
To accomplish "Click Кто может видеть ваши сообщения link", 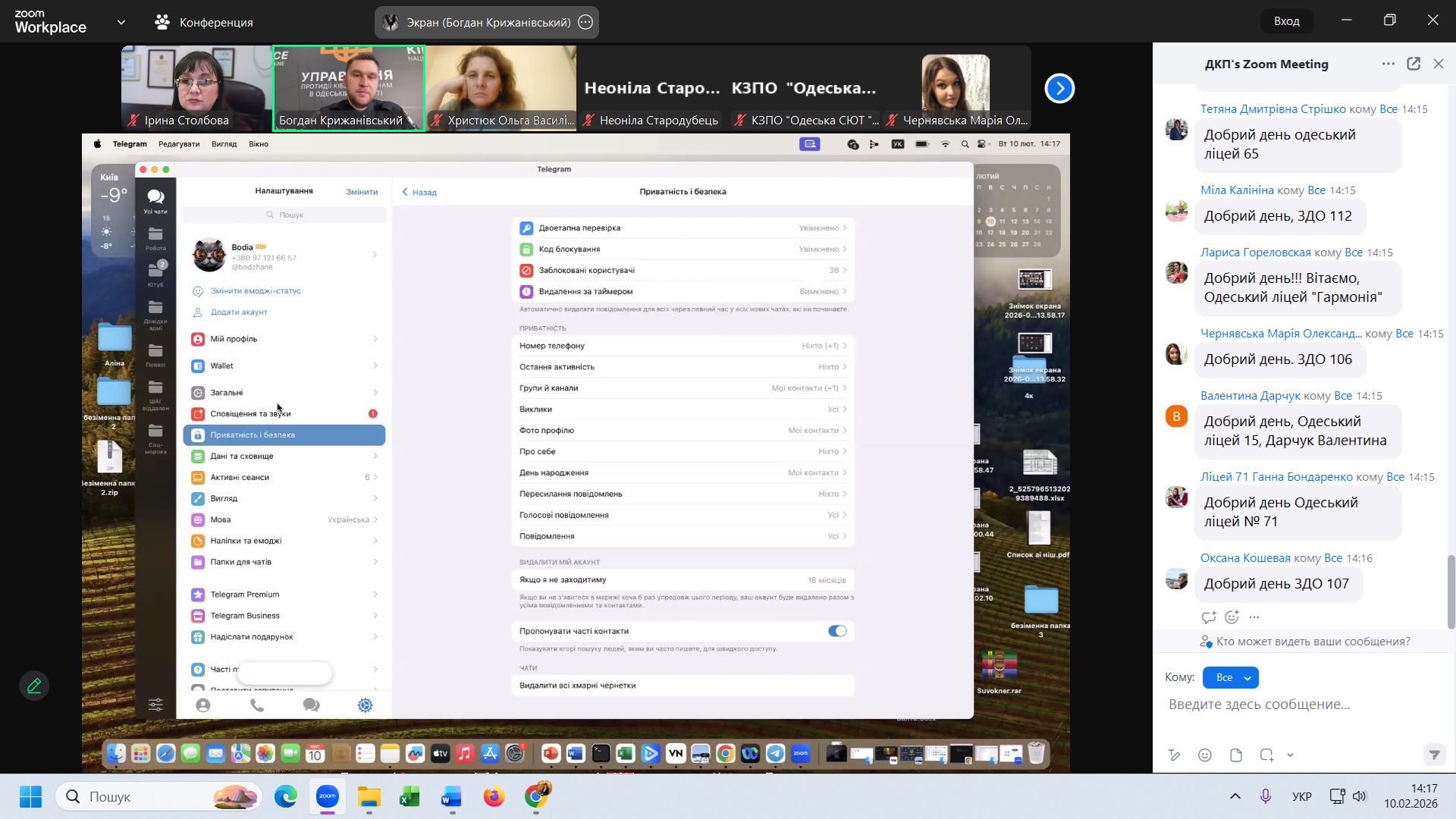I will (x=1313, y=642).
